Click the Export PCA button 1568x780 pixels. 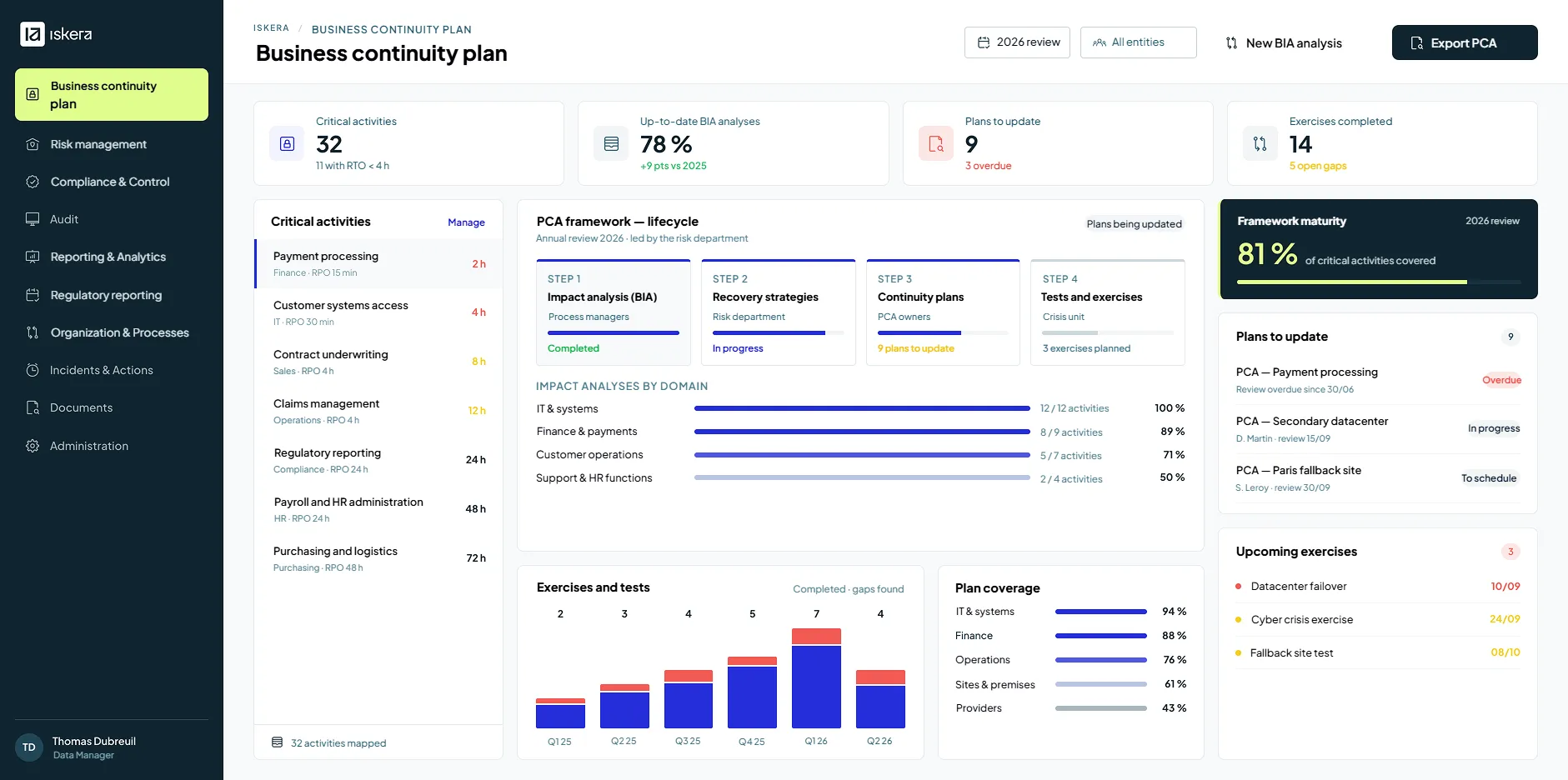coord(1465,42)
